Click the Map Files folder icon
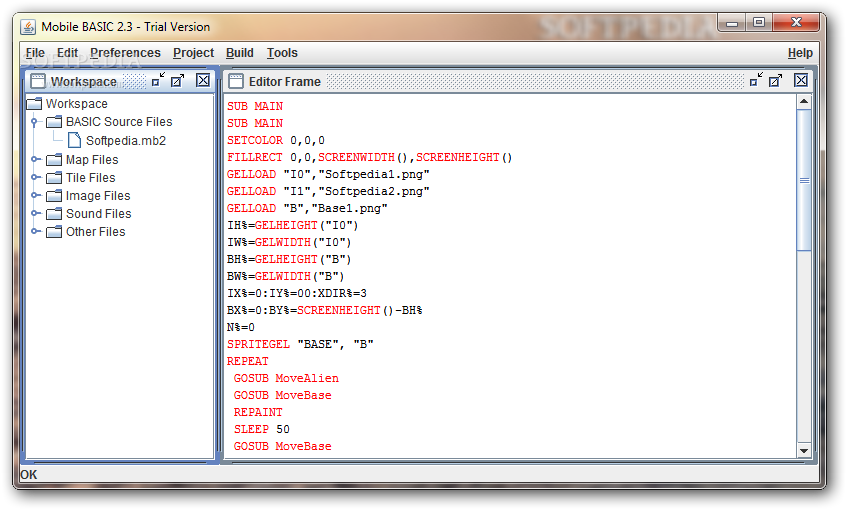The height and width of the screenshot is (510, 847). pyautogui.click(x=54, y=159)
